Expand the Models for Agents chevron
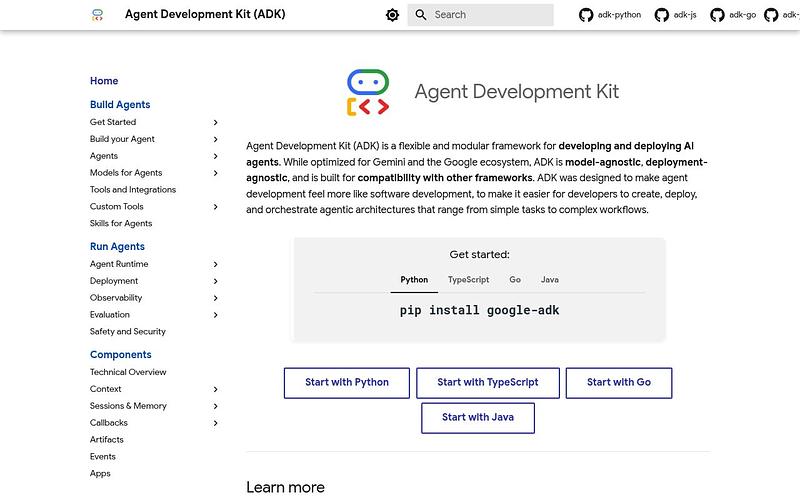The height and width of the screenshot is (500, 800). click(215, 173)
